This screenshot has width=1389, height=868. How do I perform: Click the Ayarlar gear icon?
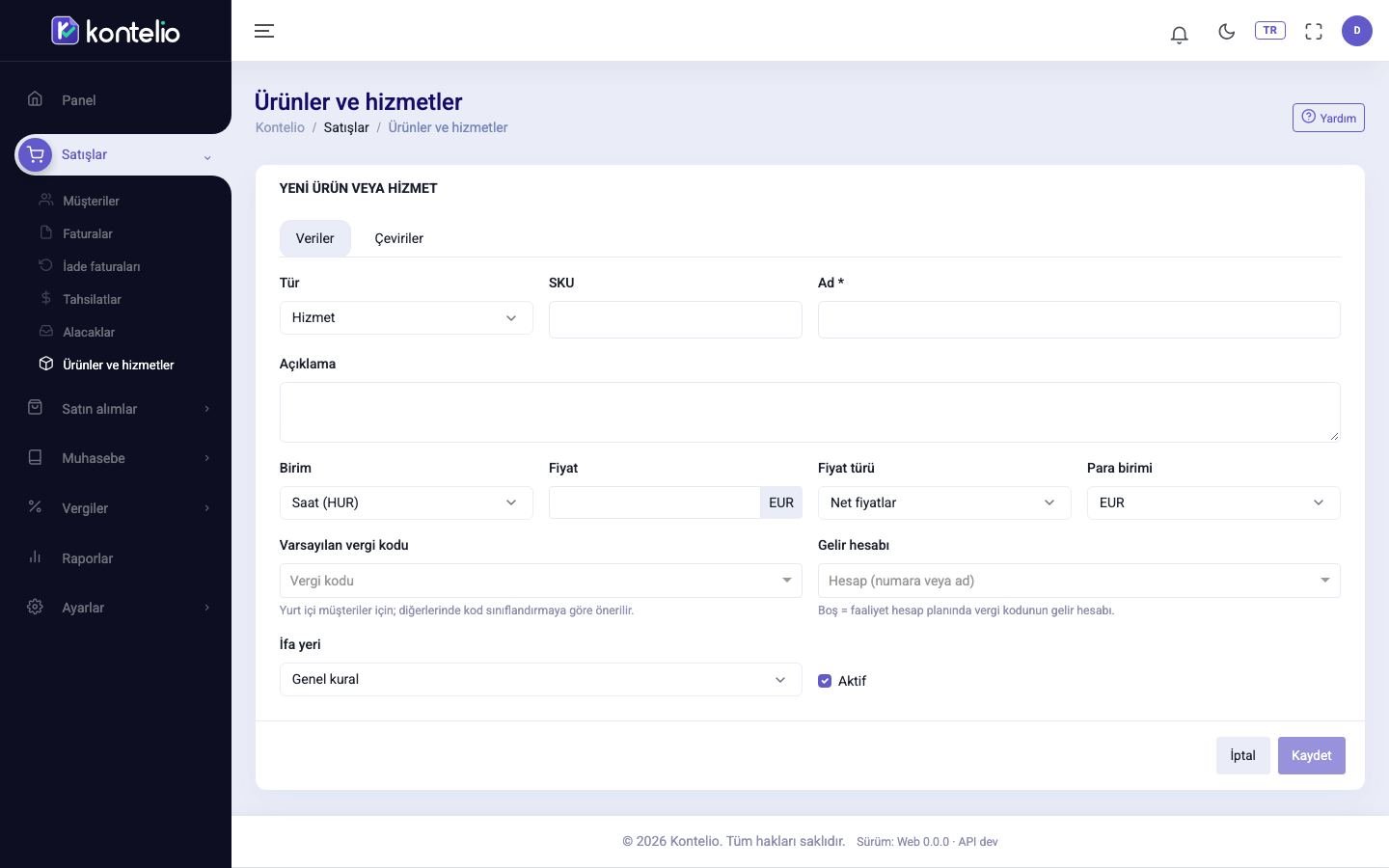(35, 607)
